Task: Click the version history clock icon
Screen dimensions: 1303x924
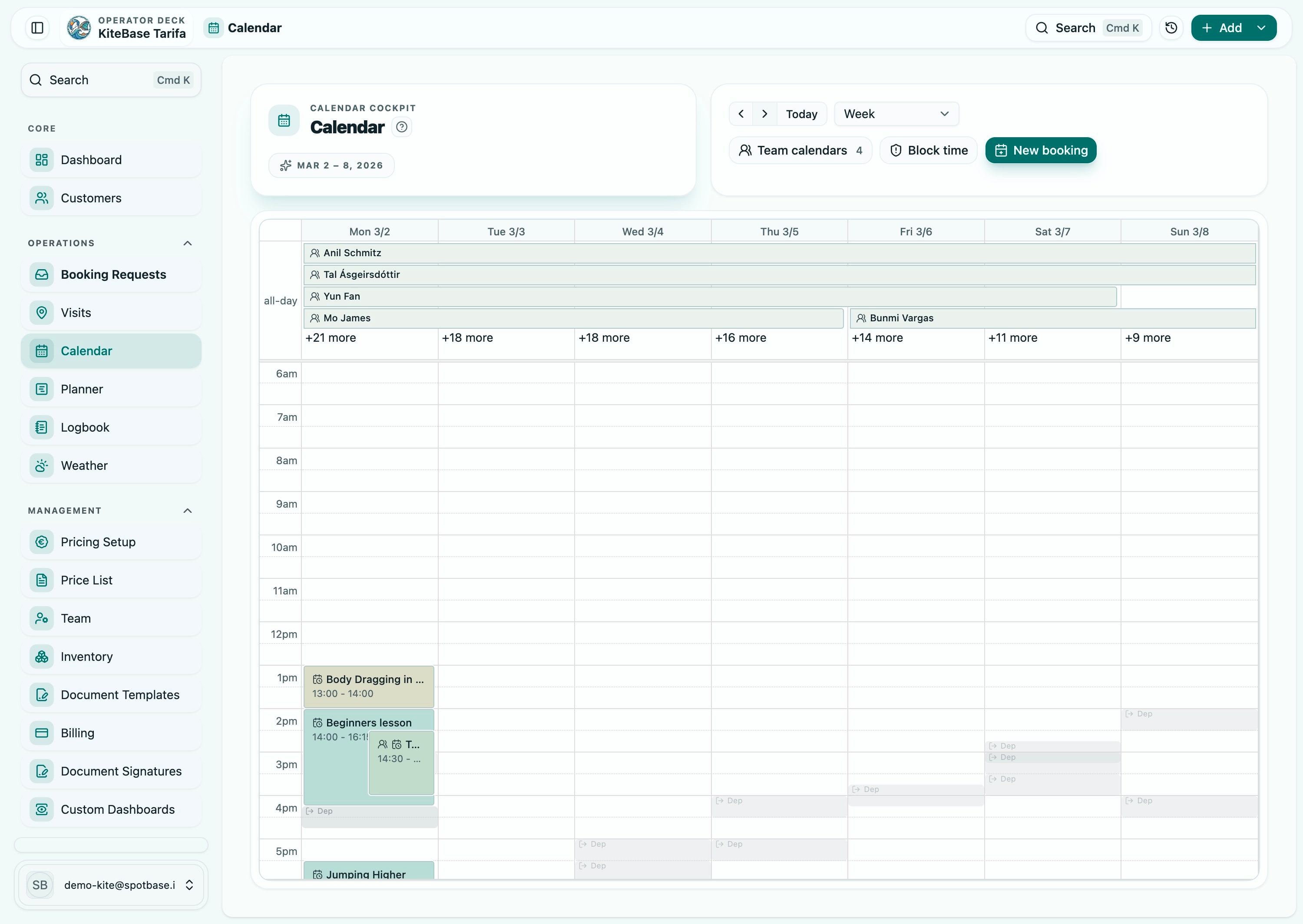Action: point(1171,27)
